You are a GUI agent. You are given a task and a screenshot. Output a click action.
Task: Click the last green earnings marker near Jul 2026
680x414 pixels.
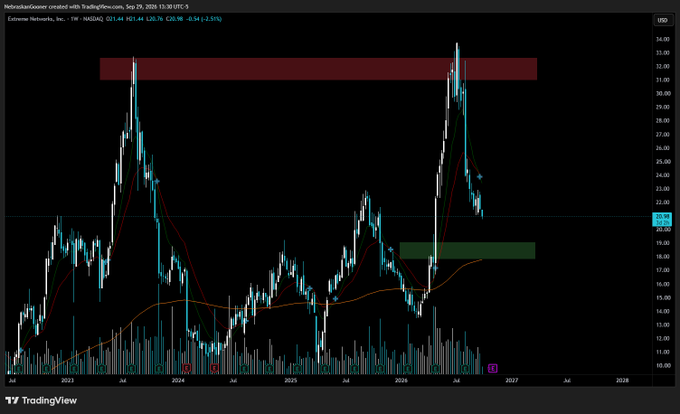[465, 368]
